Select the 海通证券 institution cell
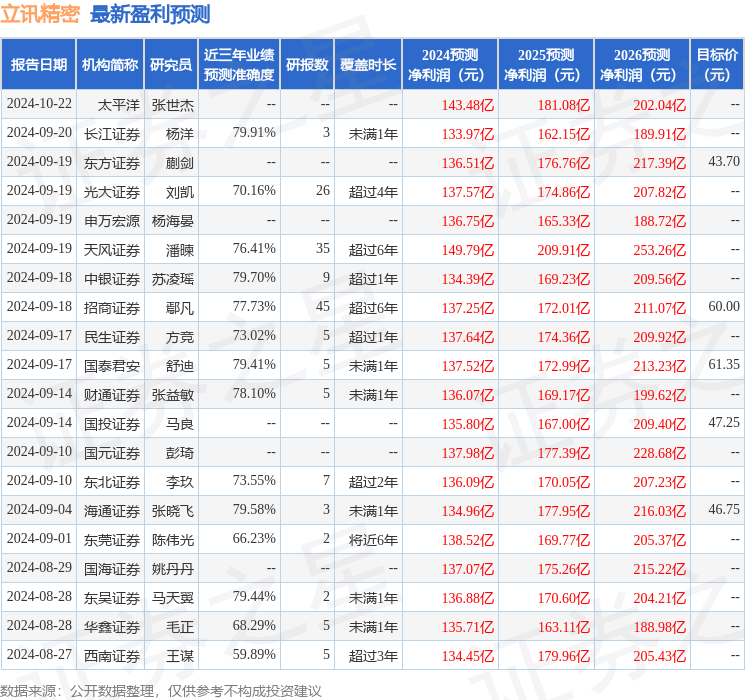 pos(112,511)
